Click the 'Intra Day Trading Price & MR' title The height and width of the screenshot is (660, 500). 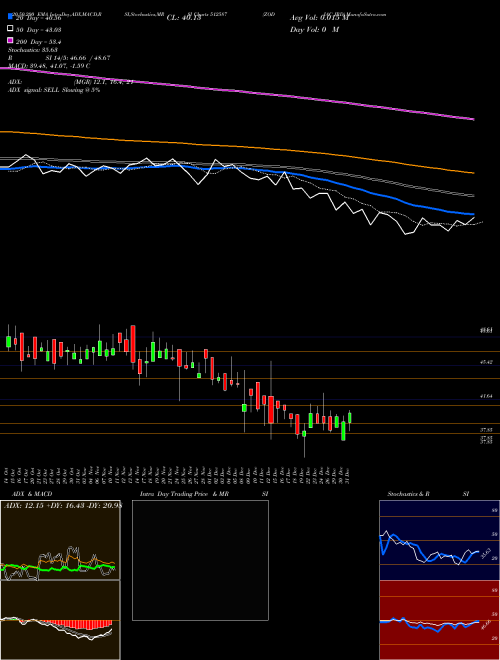coord(184,494)
